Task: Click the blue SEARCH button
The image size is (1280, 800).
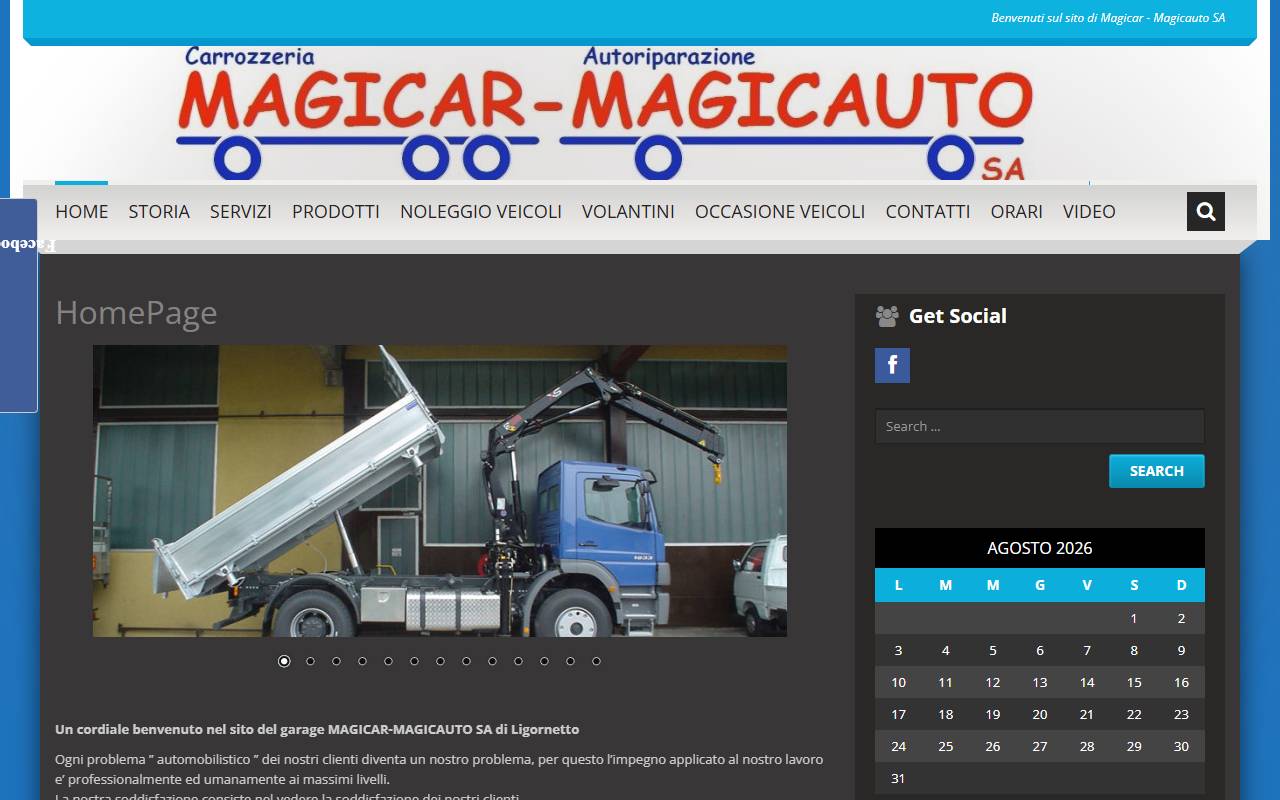Action: [1157, 471]
